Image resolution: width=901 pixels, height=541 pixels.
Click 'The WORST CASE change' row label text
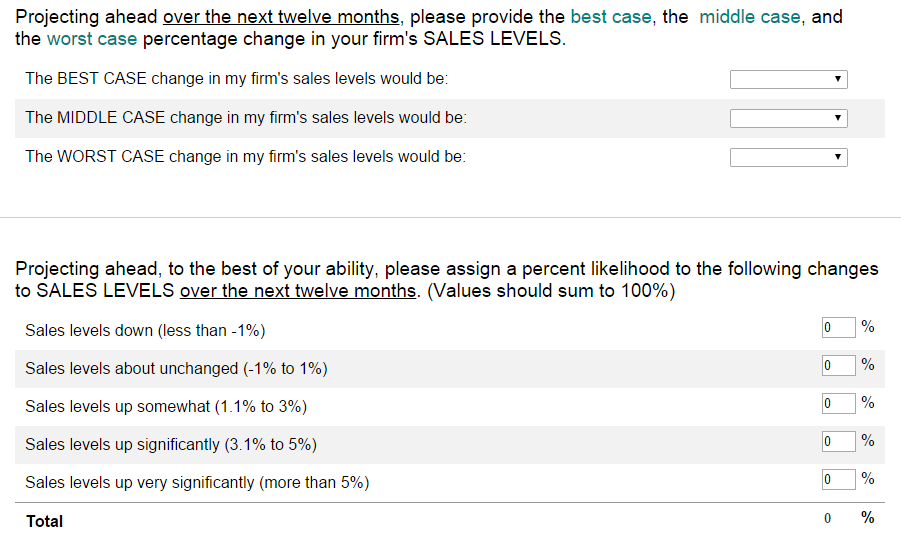pos(245,156)
